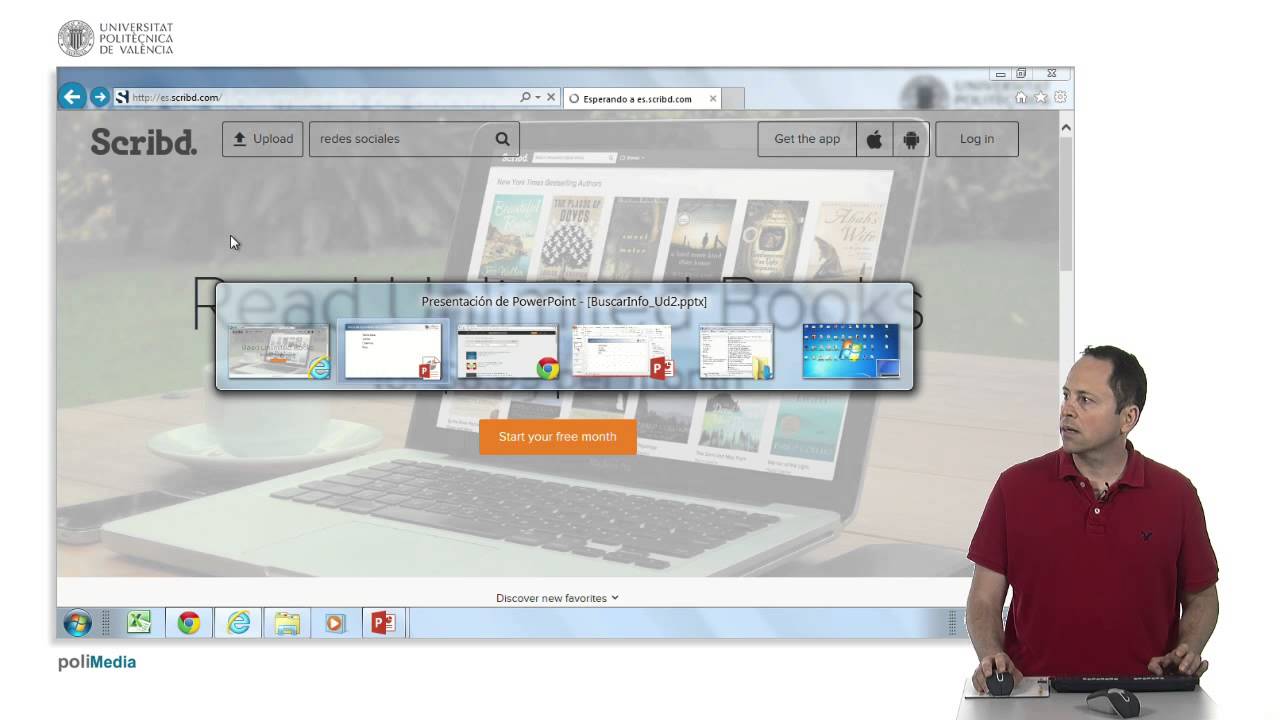Viewport: 1280px width, 720px height.
Task: Open Excel from the taskbar
Action: click(138, 623)
